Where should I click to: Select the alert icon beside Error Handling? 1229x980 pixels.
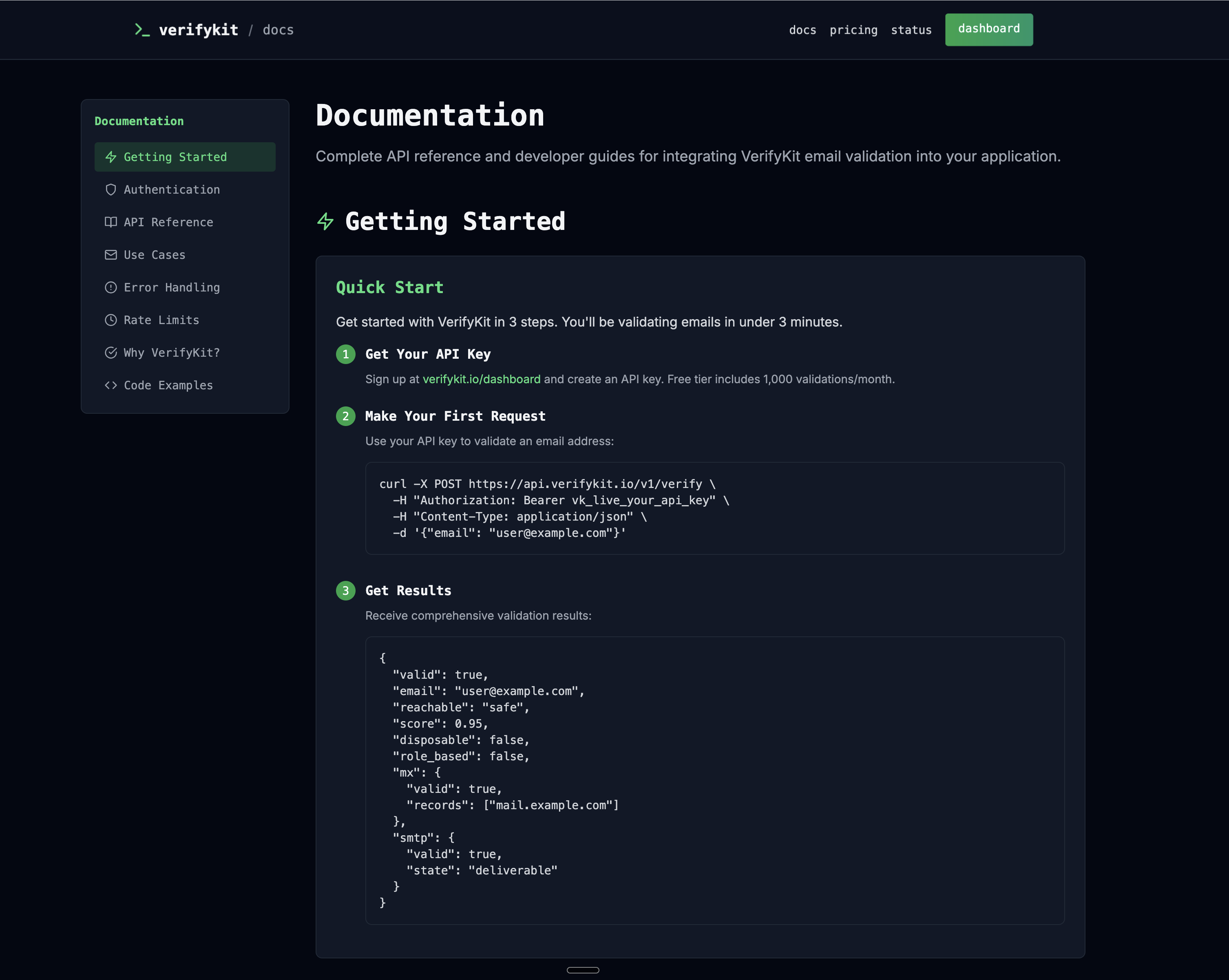(x=111, y=287)
